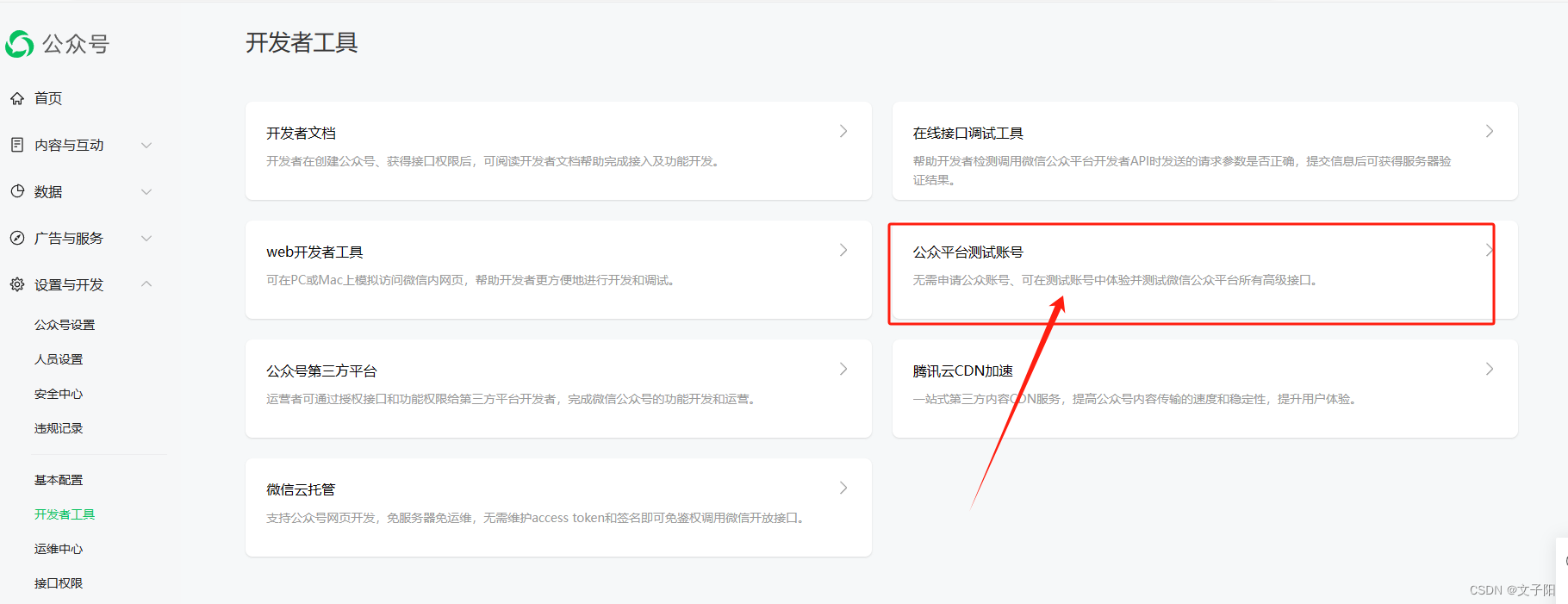
Task: Click the arrow on 微信云托管 card
Action: click(843, 488)
